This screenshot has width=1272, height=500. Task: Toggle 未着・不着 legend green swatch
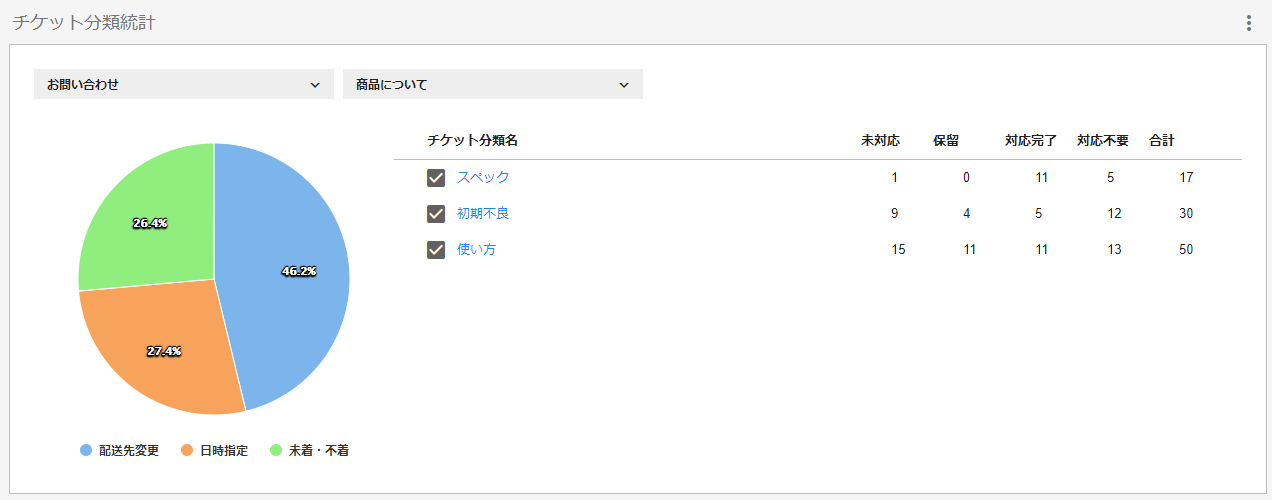[x=277, y=451]
